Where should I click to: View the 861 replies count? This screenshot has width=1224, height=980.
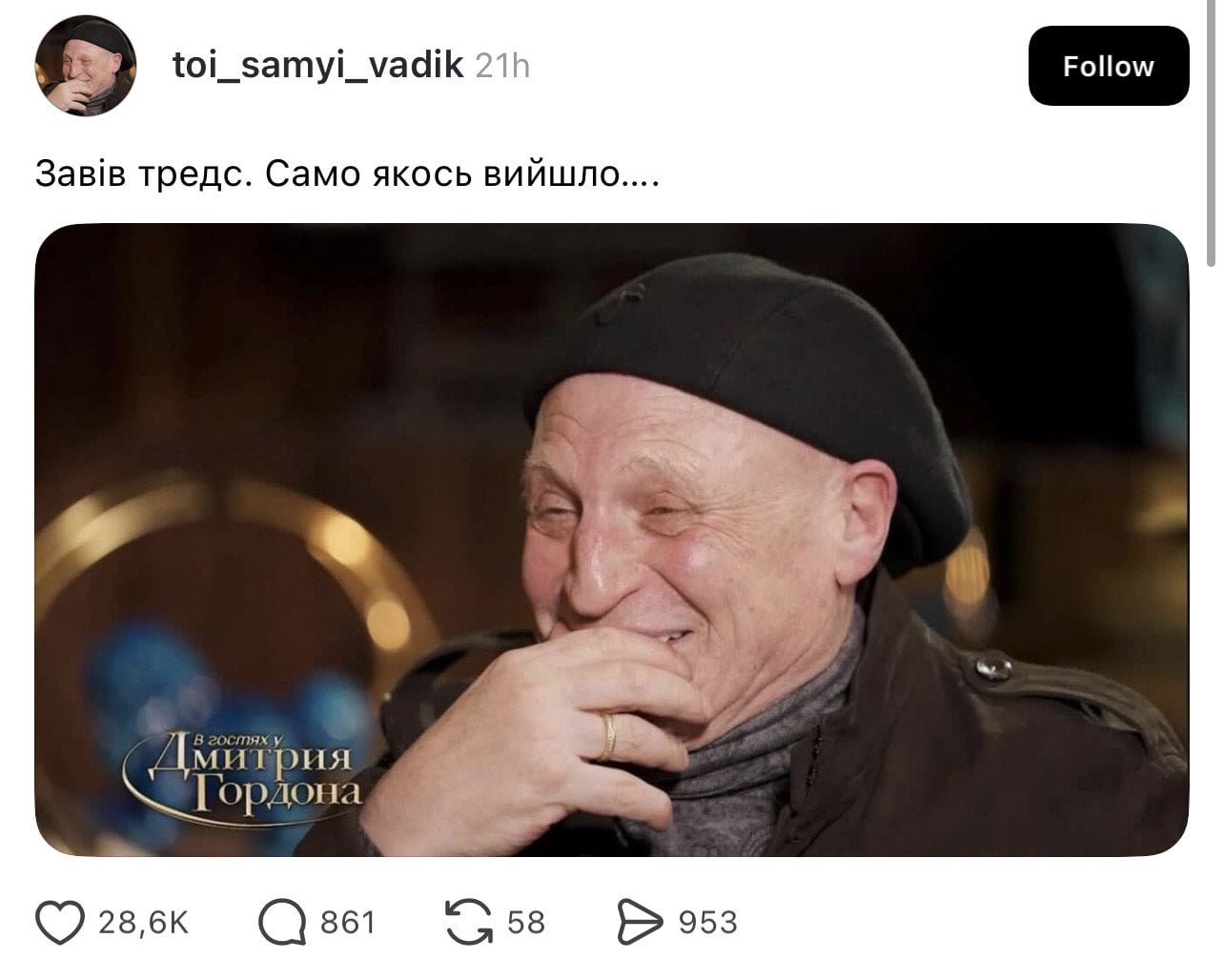coord(348,923)
